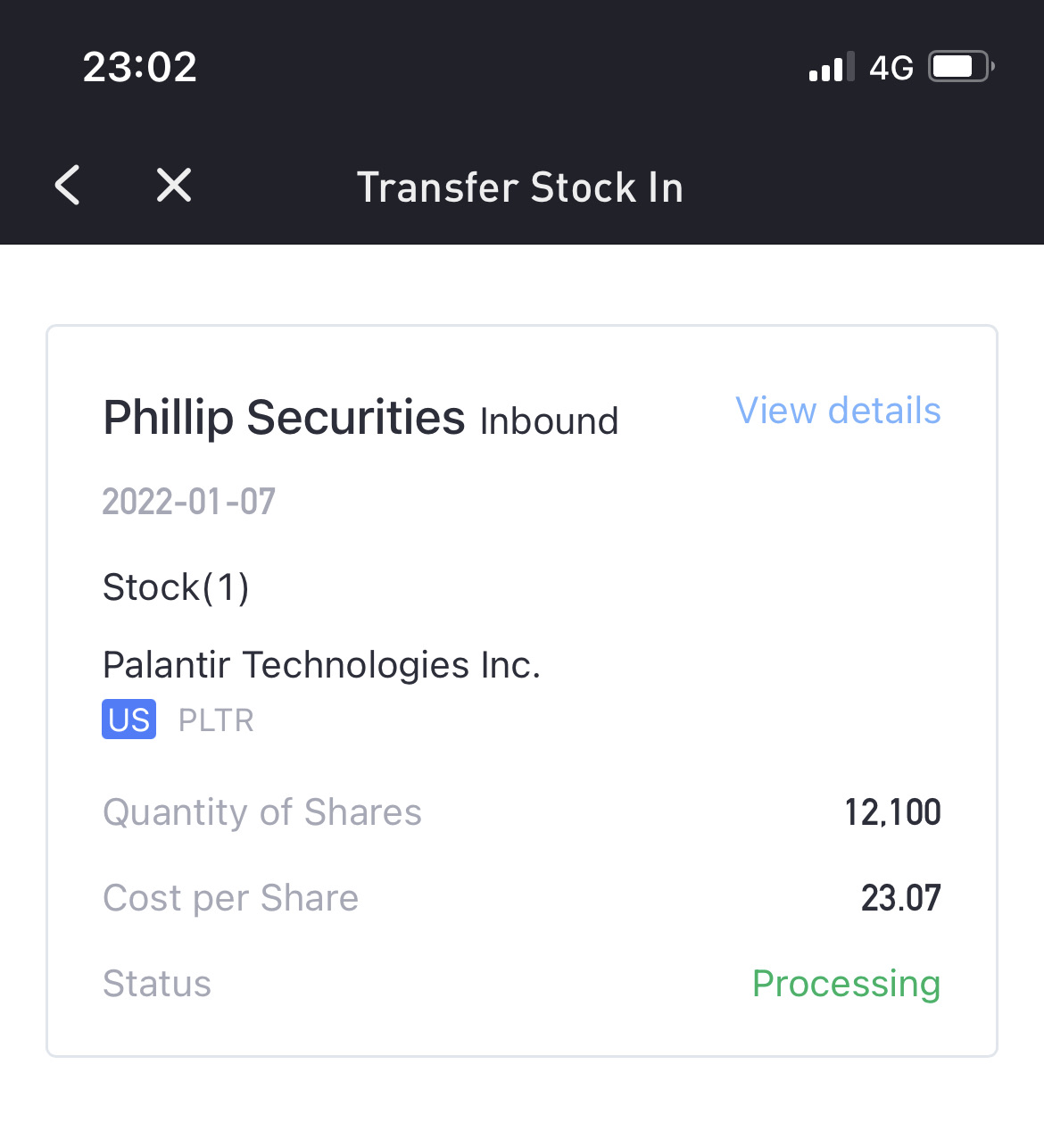Screen dimensions: 1044x1148
Task: Tap the Inbound transfer label
Action: click(x=549, y=421)
